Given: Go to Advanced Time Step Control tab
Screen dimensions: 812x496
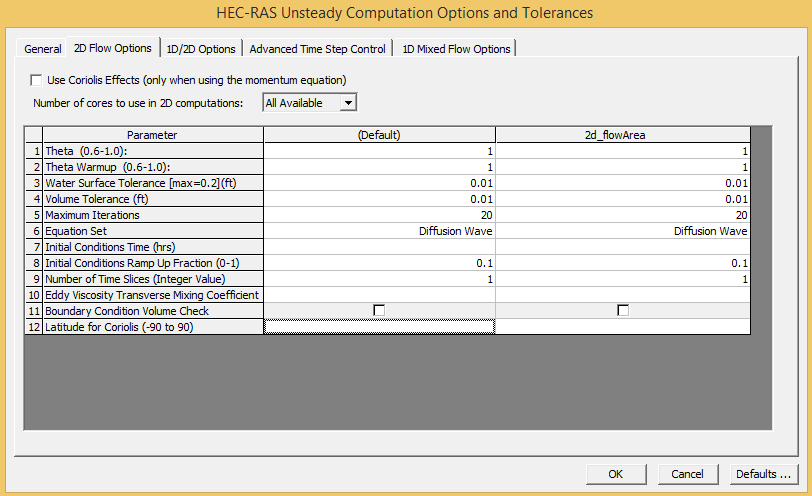Looking at the screenshot, I should [x=317, y=49].
